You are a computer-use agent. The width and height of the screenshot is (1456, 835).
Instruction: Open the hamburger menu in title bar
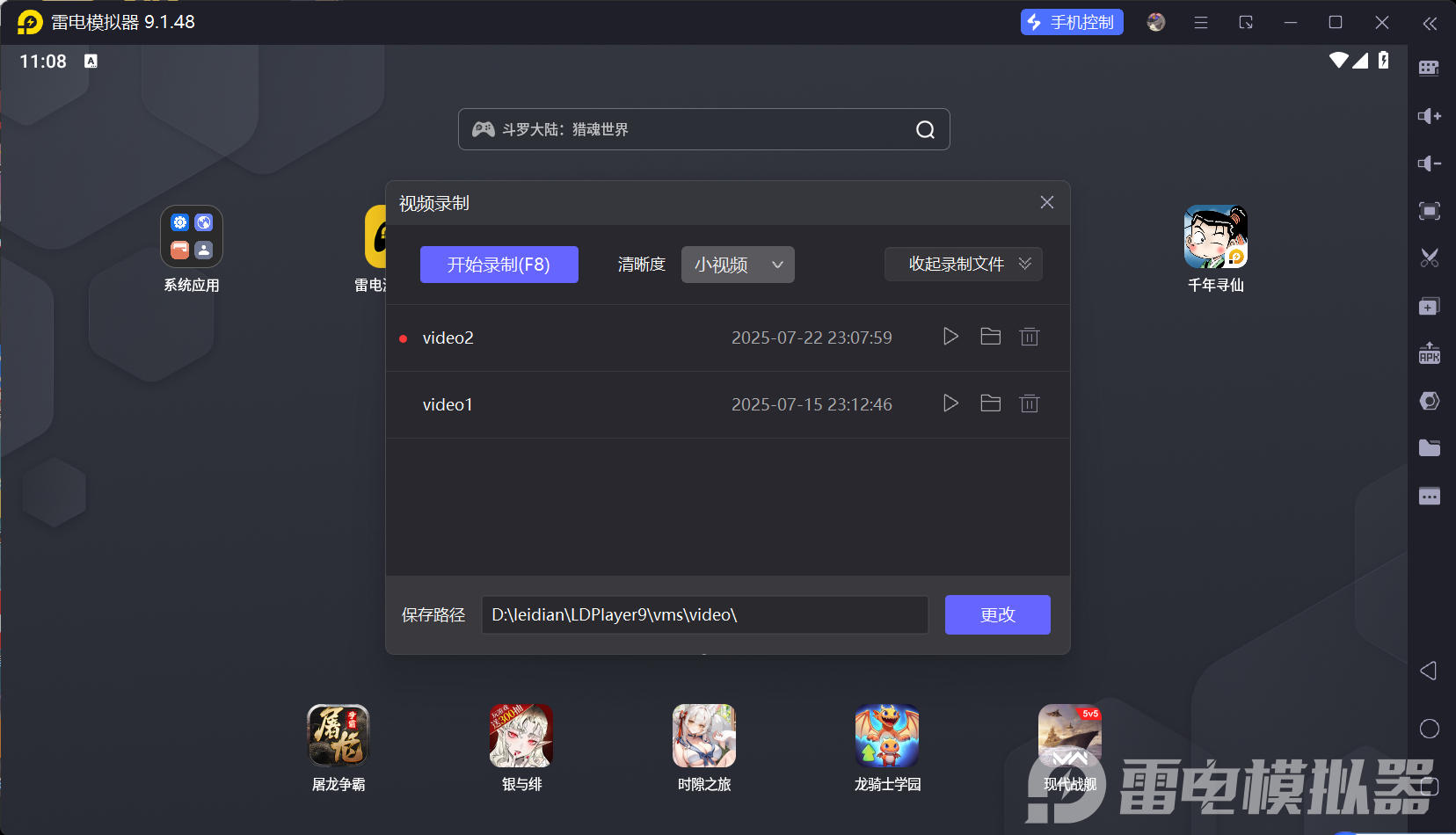1201,22
